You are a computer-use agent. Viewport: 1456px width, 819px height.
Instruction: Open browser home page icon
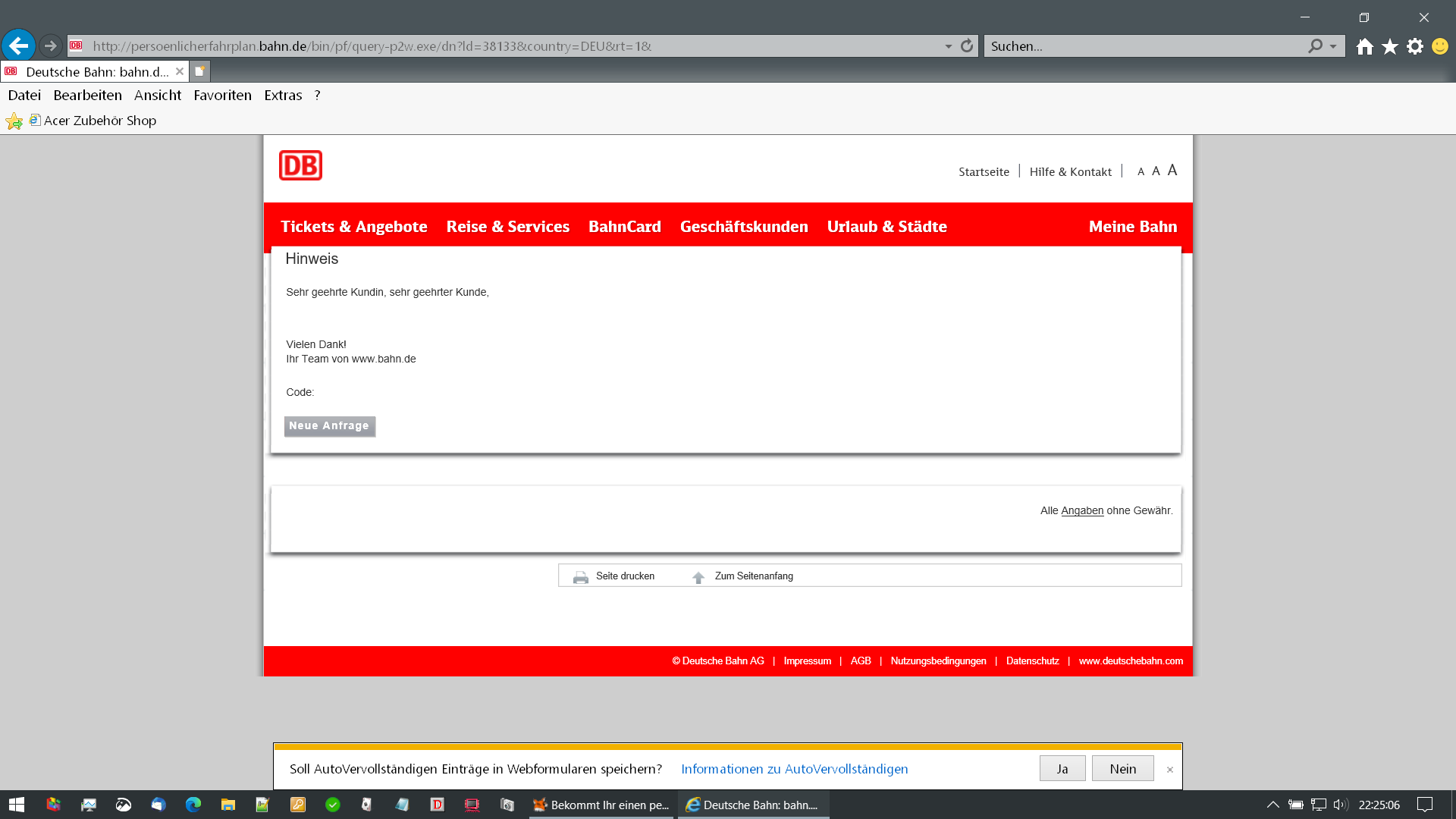point(1364,47)
